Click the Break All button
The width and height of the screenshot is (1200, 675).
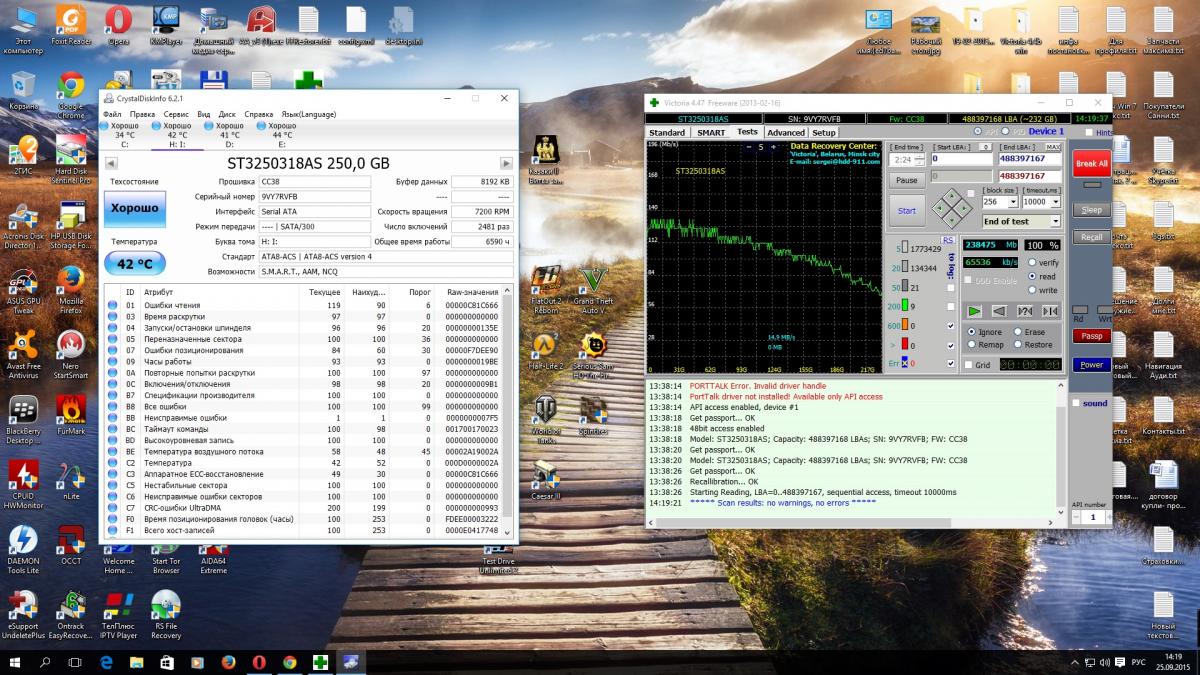coord(1091,164)
